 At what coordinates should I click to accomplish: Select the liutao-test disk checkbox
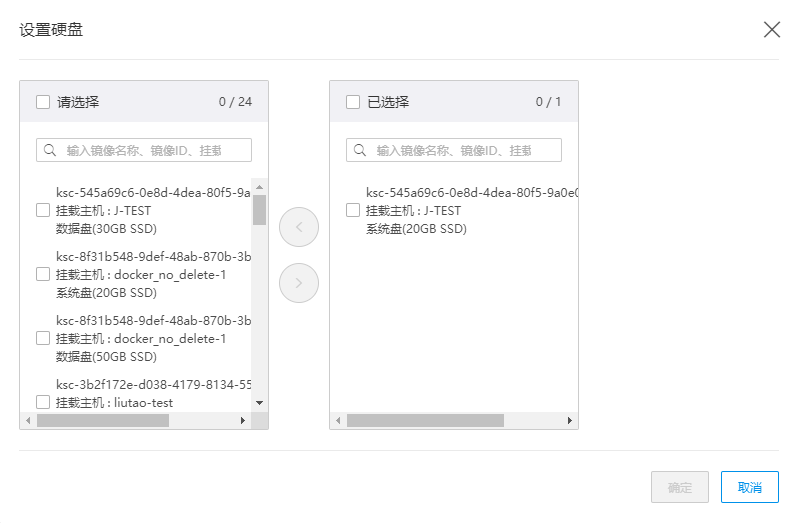pos(43,402)
